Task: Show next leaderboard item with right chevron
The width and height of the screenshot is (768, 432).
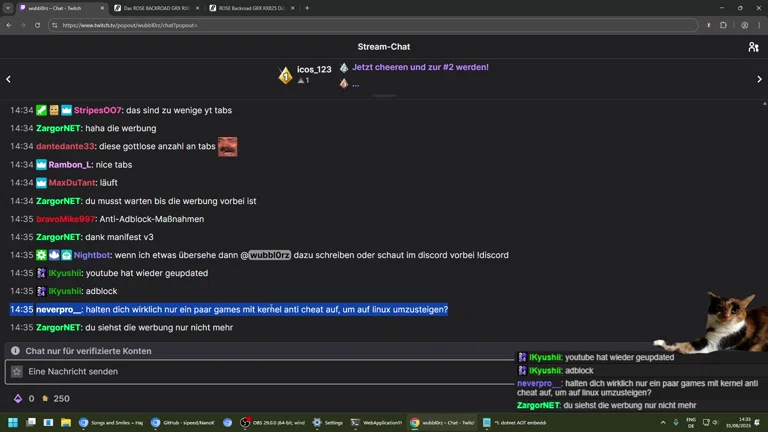Action: point(759,79)
